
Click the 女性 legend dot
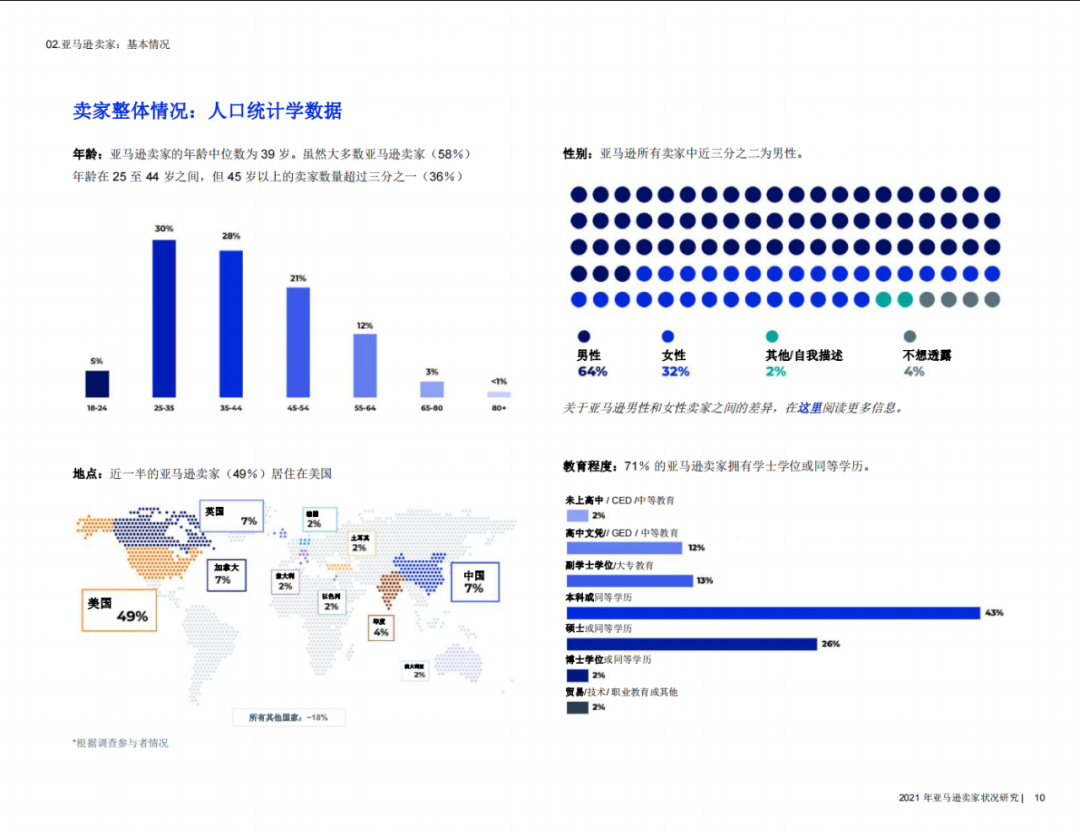[668, 337]
